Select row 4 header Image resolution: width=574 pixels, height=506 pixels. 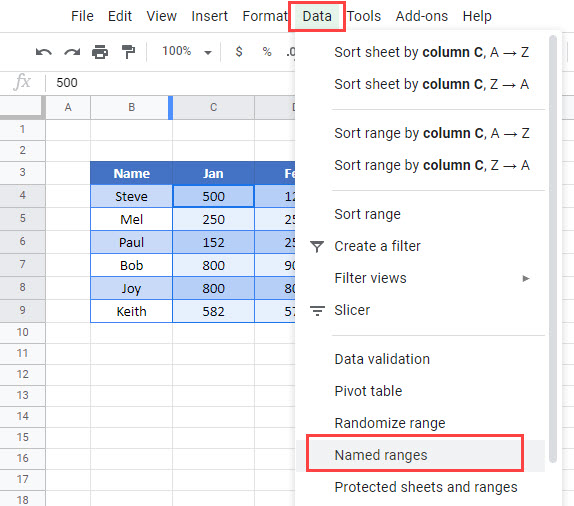[x=22, y=195]
